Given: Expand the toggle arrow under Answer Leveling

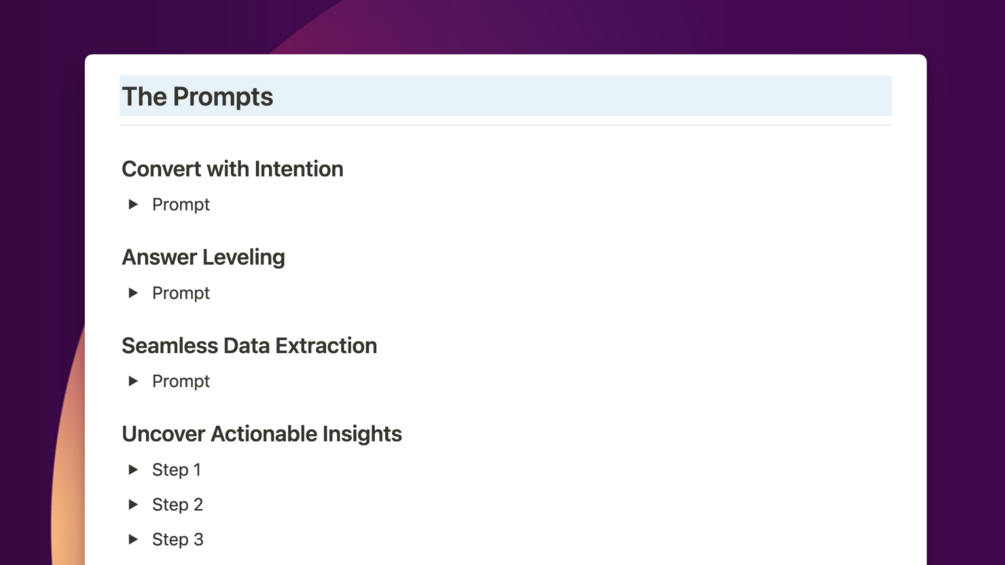Looking at the screenshot, I should 133,293.
